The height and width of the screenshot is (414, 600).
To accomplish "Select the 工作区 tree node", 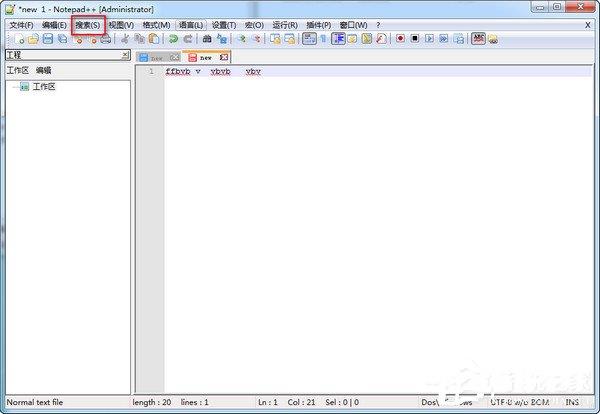I will point(44,87).
